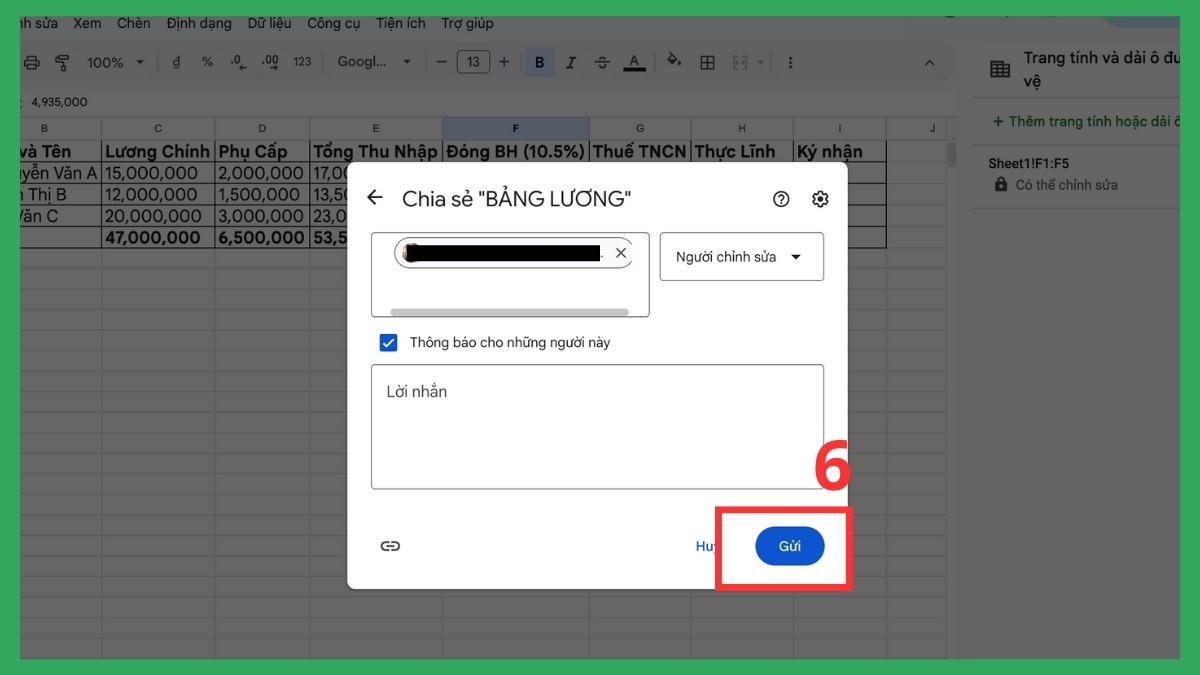Open the Người chỉnh sửa permission dropdown
Image resolution: width=1200 pixels, height=675 pixels.
pyautogui.click(x=741, y=256)
